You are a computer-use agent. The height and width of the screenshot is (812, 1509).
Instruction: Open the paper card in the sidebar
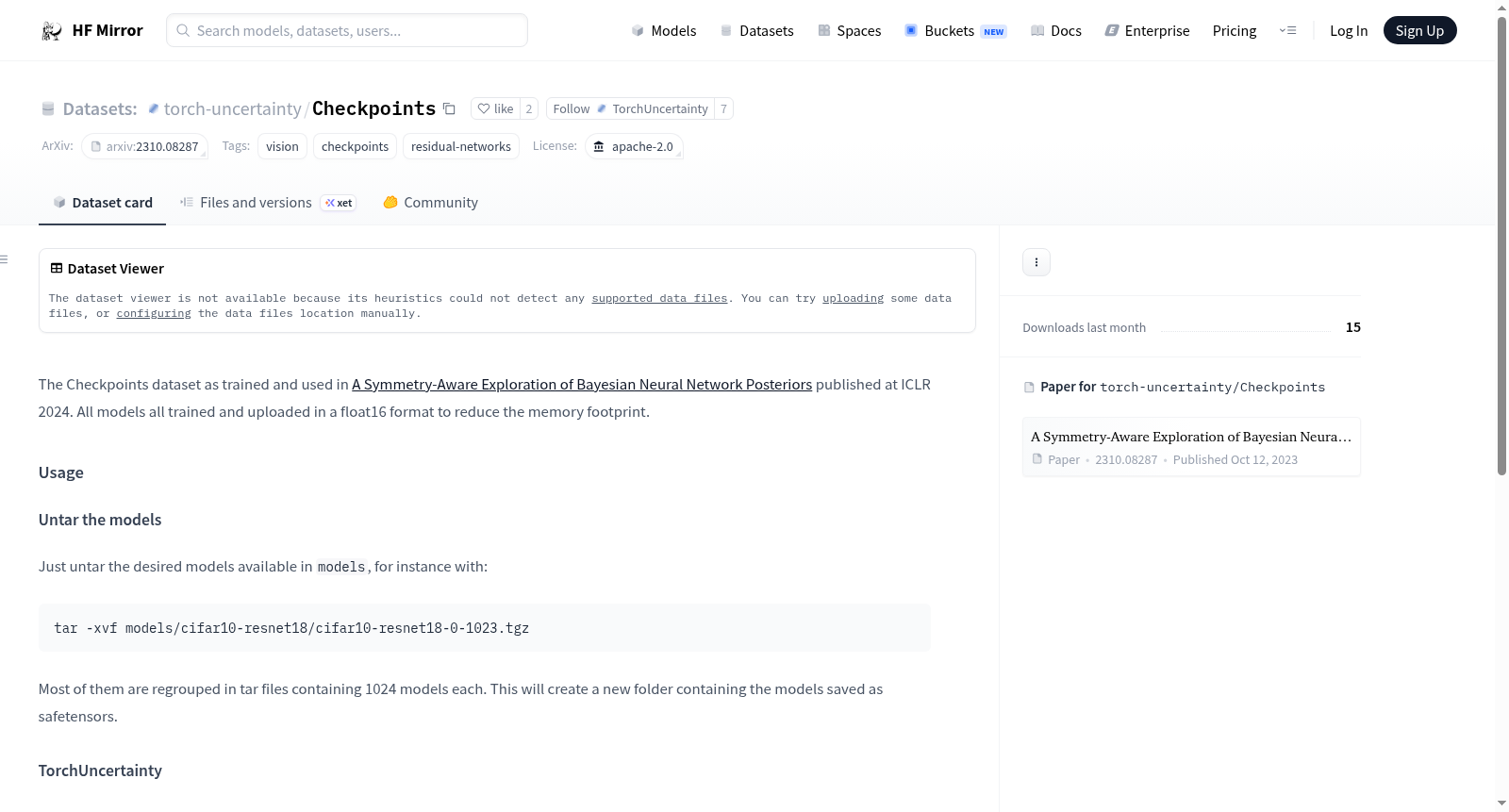click(1191, 447)
